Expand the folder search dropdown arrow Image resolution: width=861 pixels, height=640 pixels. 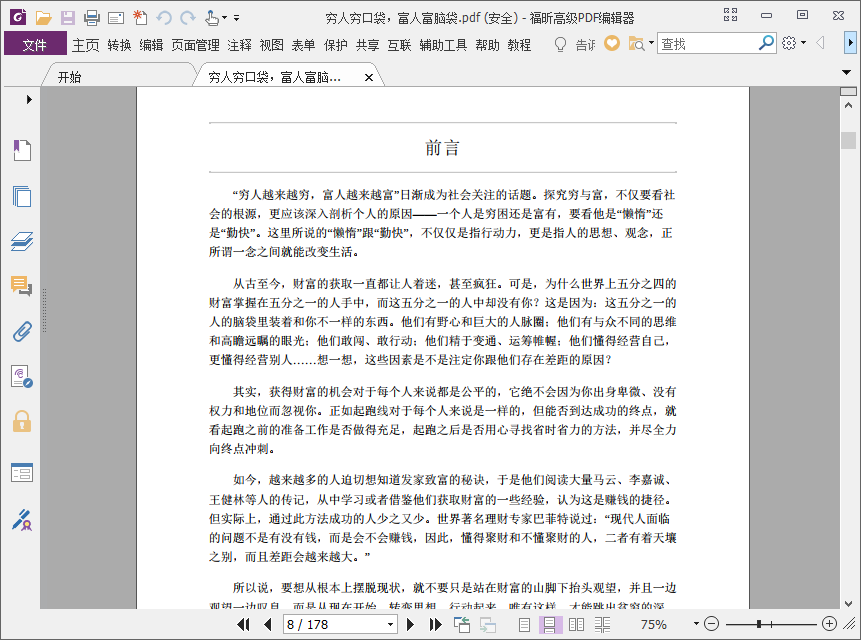coord(651,43)
